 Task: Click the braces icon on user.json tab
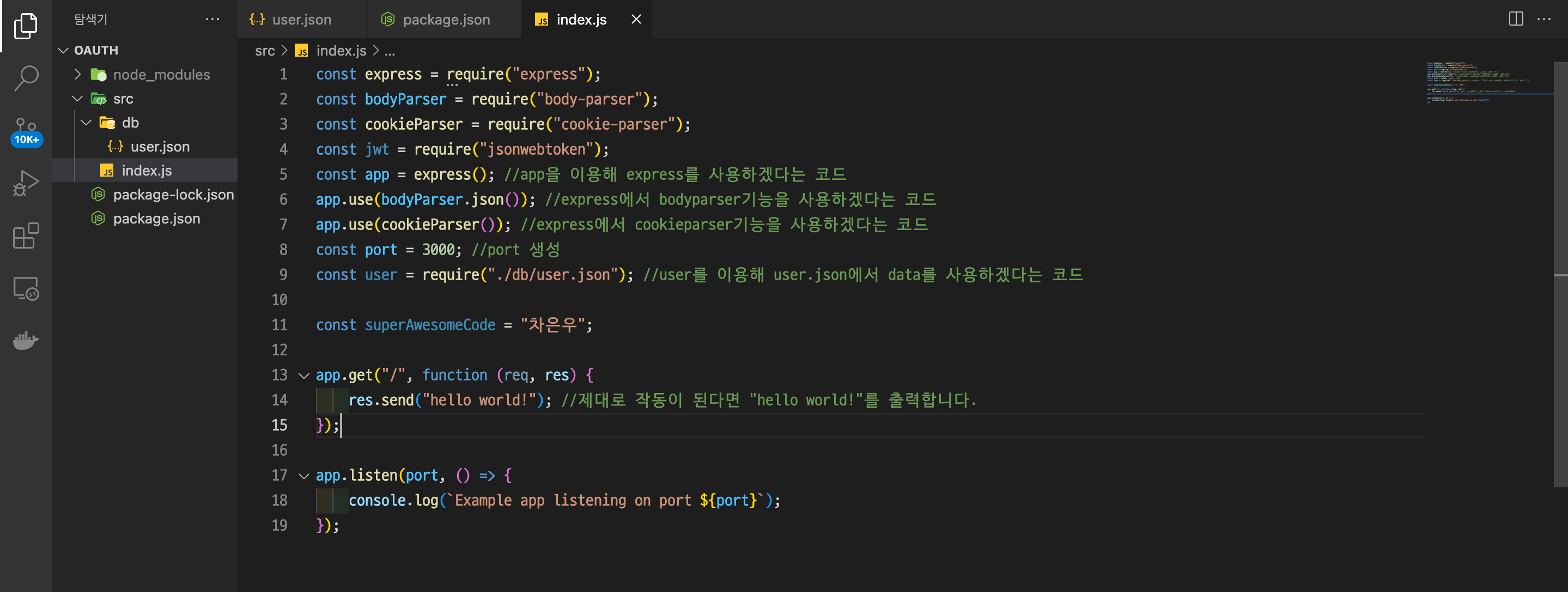257,20
